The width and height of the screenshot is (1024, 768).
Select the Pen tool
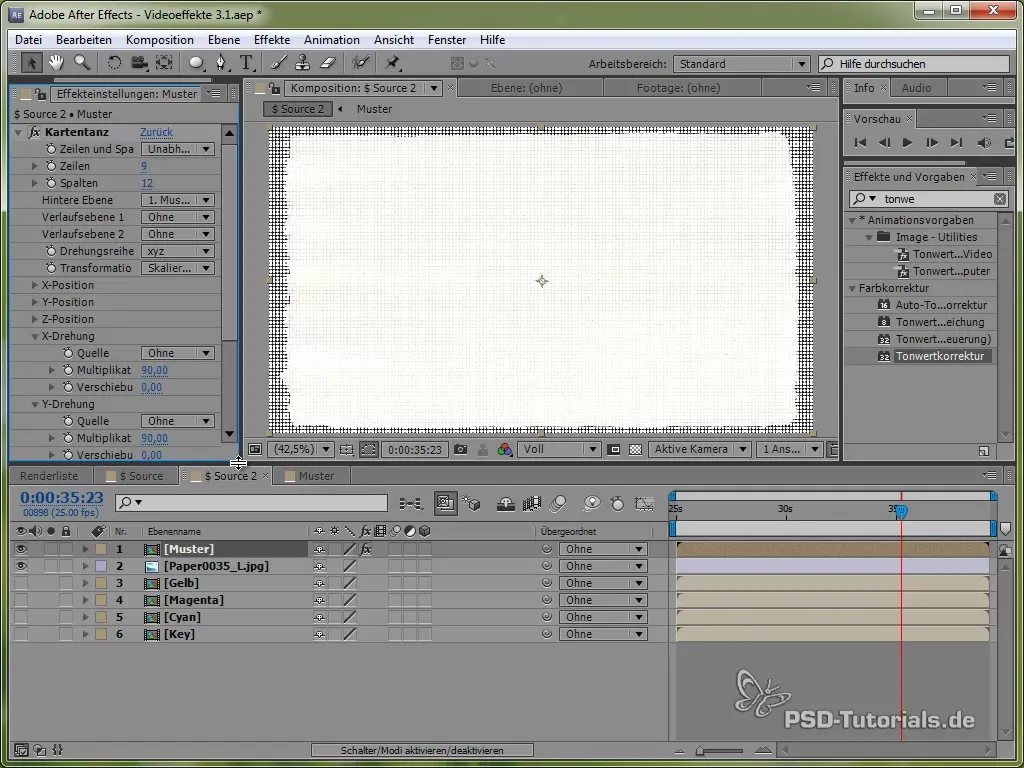pyautogui.click(x=221, y=63)
